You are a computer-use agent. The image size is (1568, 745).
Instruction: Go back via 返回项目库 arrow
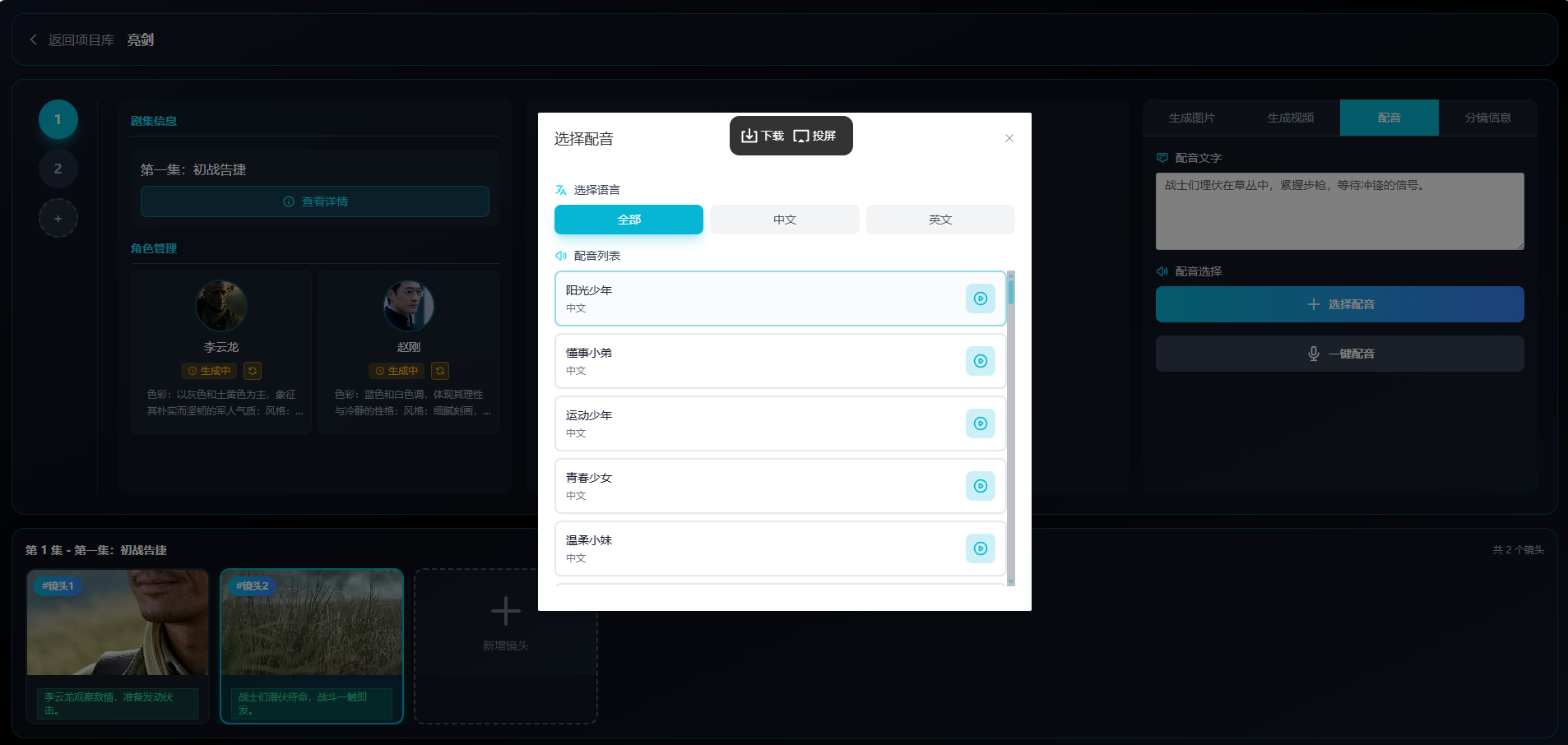click(34, 39)
